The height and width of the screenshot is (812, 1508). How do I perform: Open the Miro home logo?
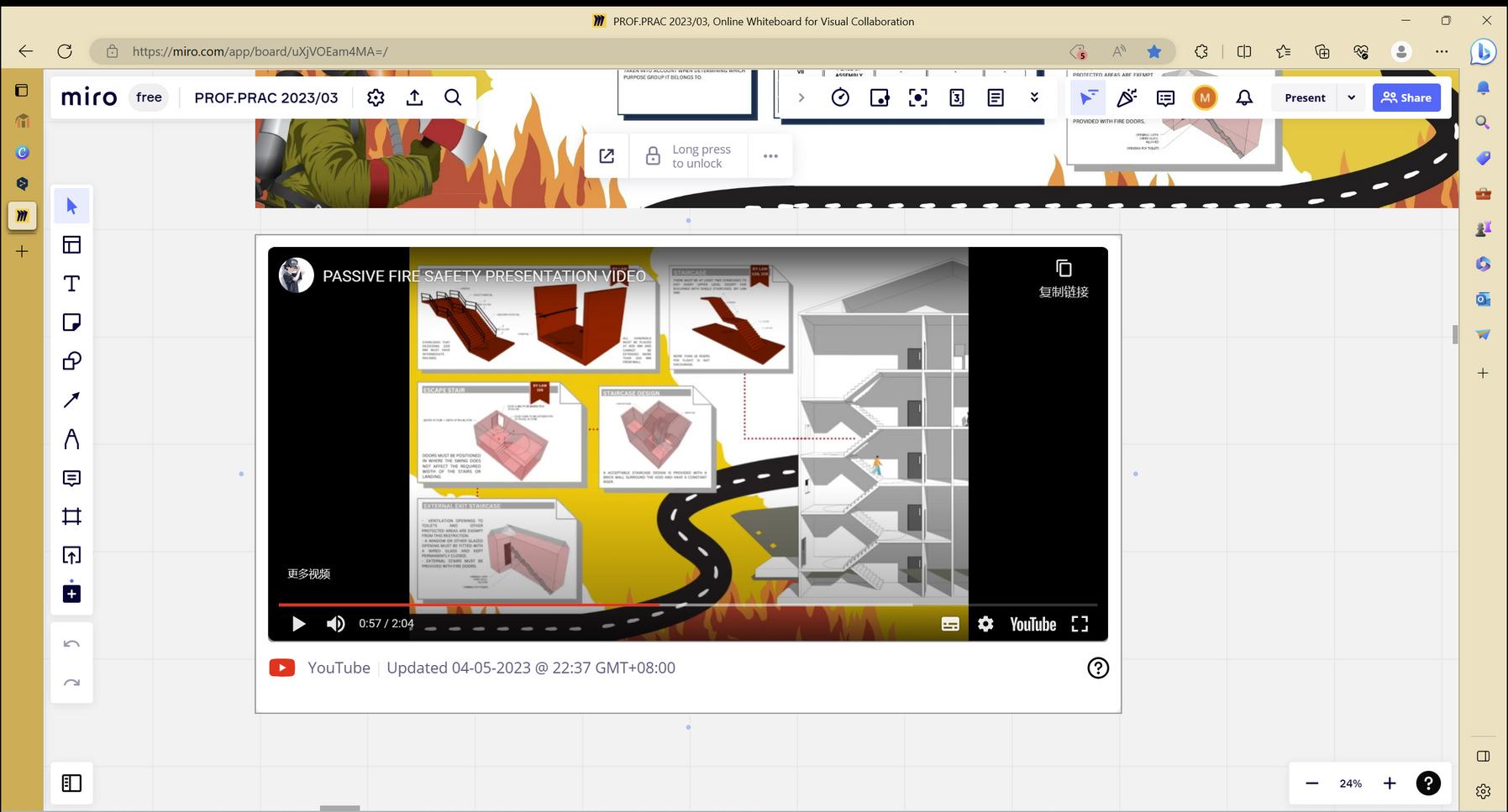tap(89, 97)
